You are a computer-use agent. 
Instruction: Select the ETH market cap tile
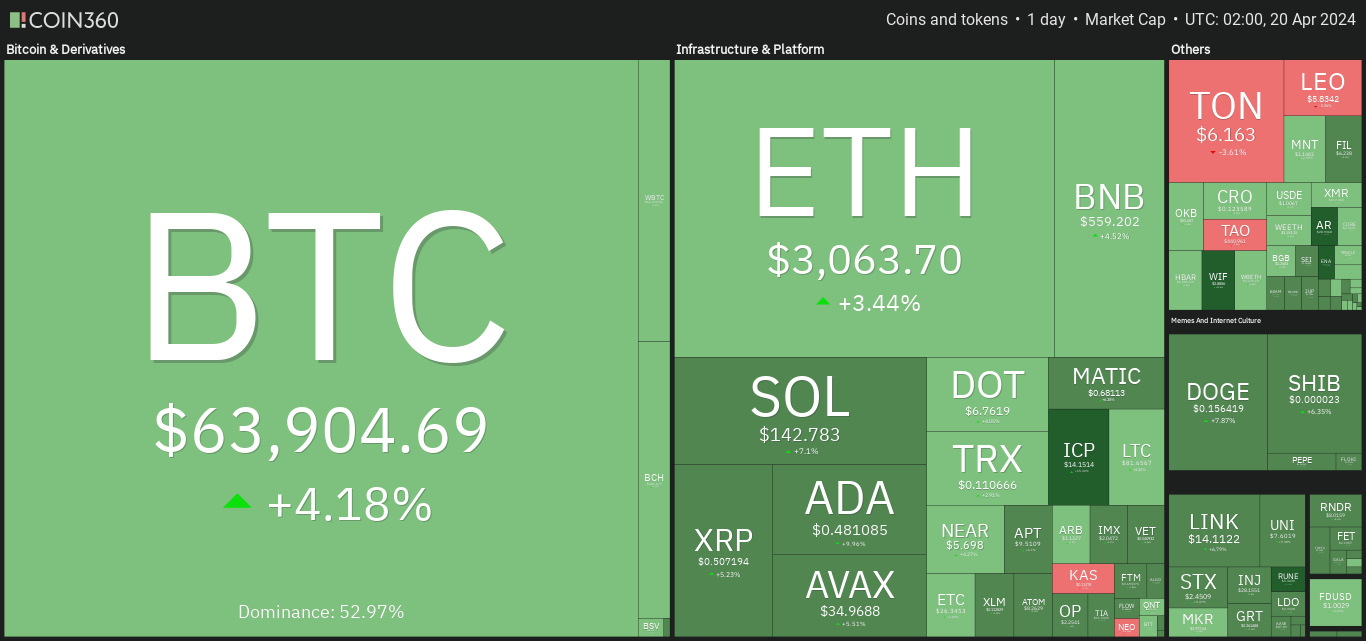pos(864,208)
